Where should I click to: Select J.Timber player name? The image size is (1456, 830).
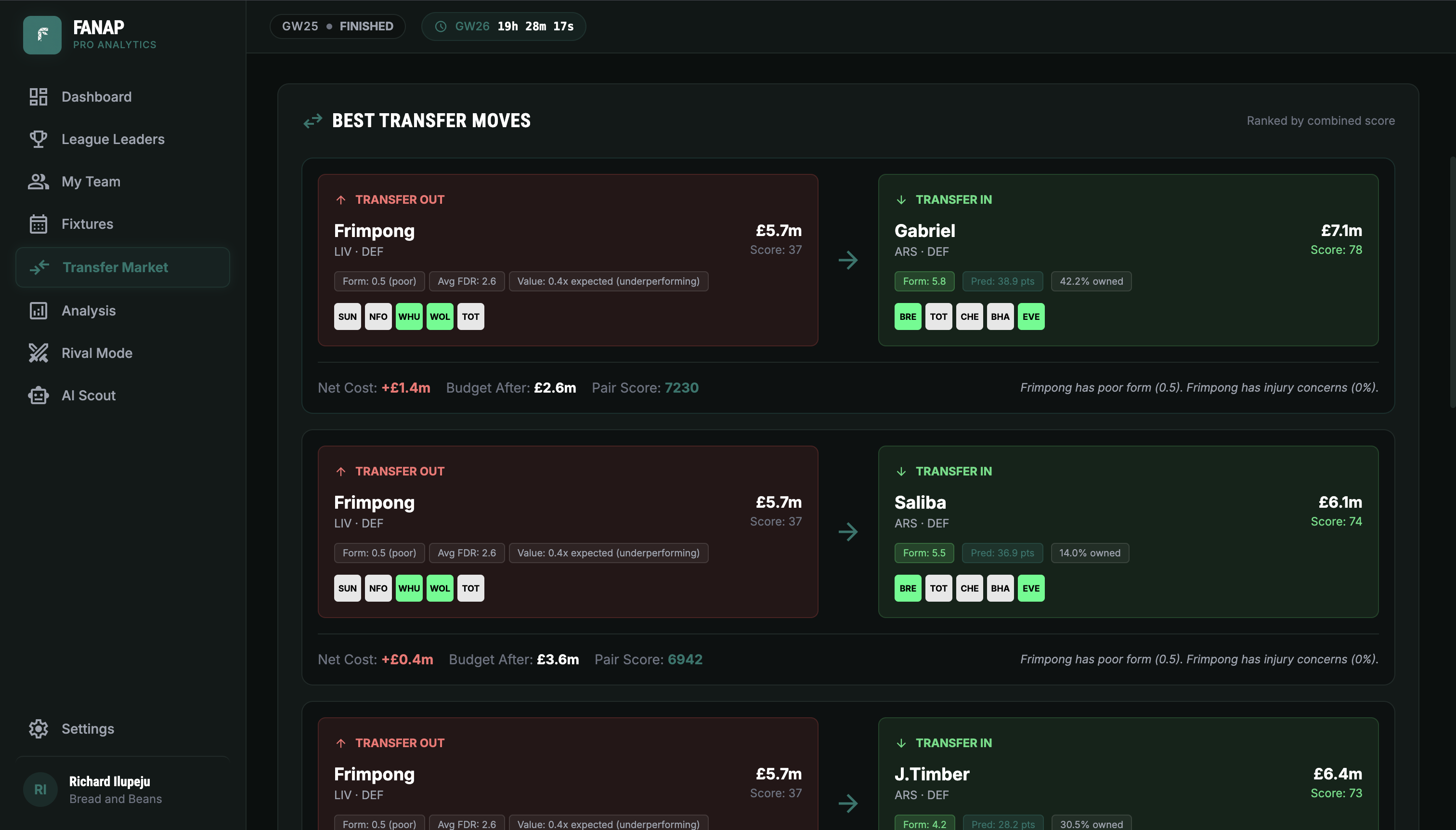931,774
